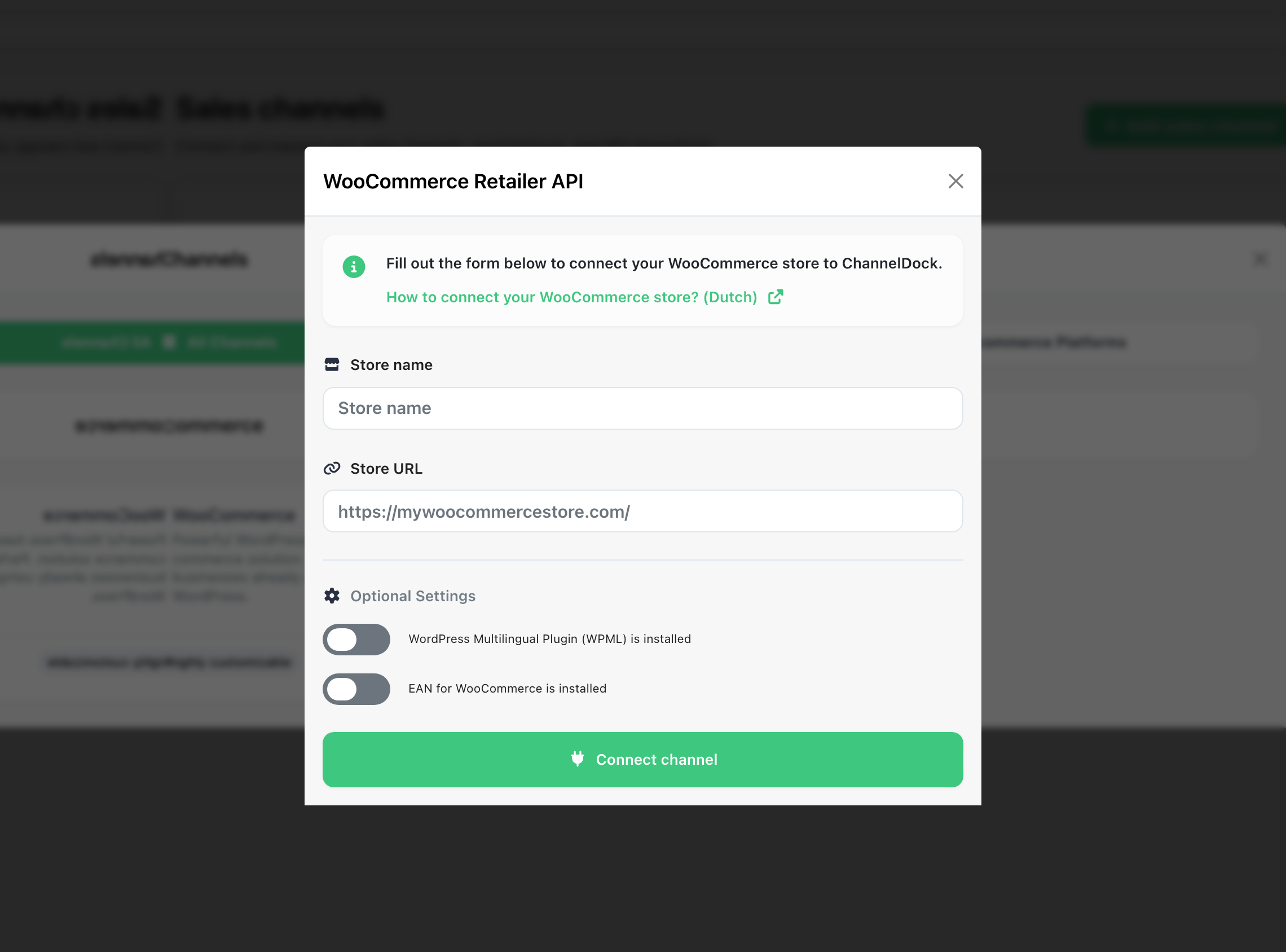The width and height of the screenshot is (1286, 952).
Task: Click the plug icon on Connect channel
Action: 578,759
